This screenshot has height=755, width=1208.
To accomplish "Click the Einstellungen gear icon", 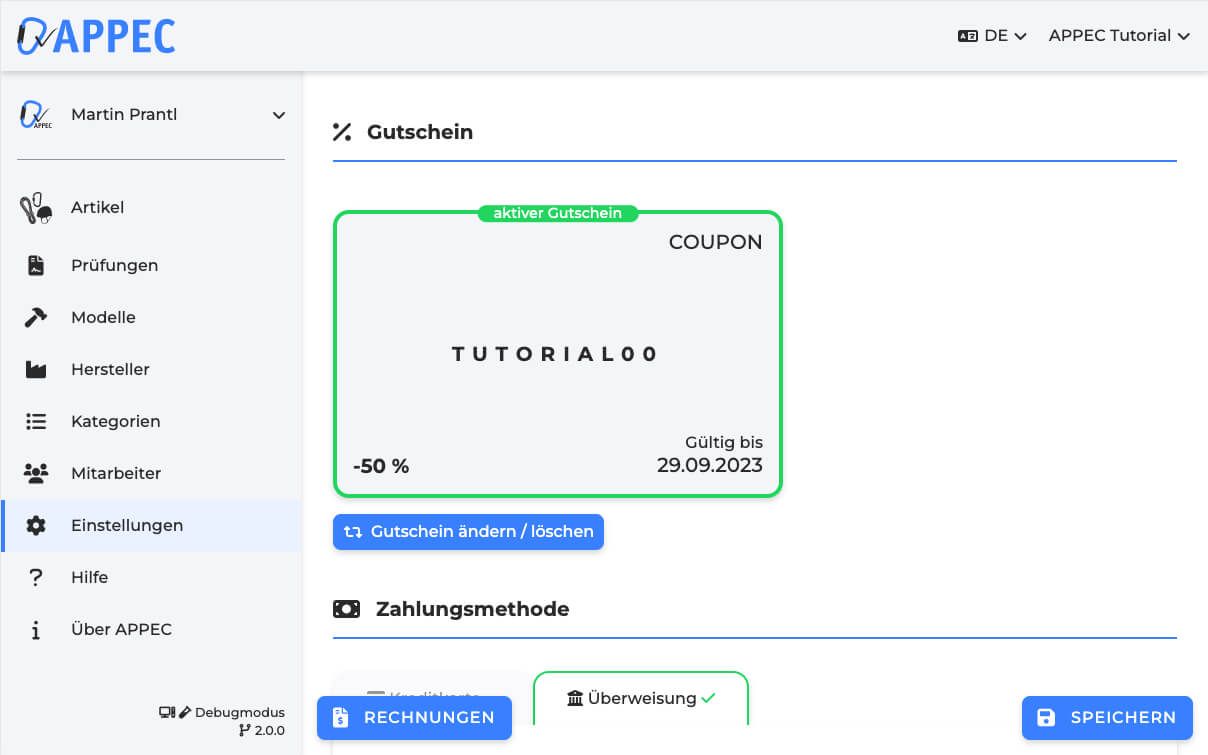I will (36, 525).
